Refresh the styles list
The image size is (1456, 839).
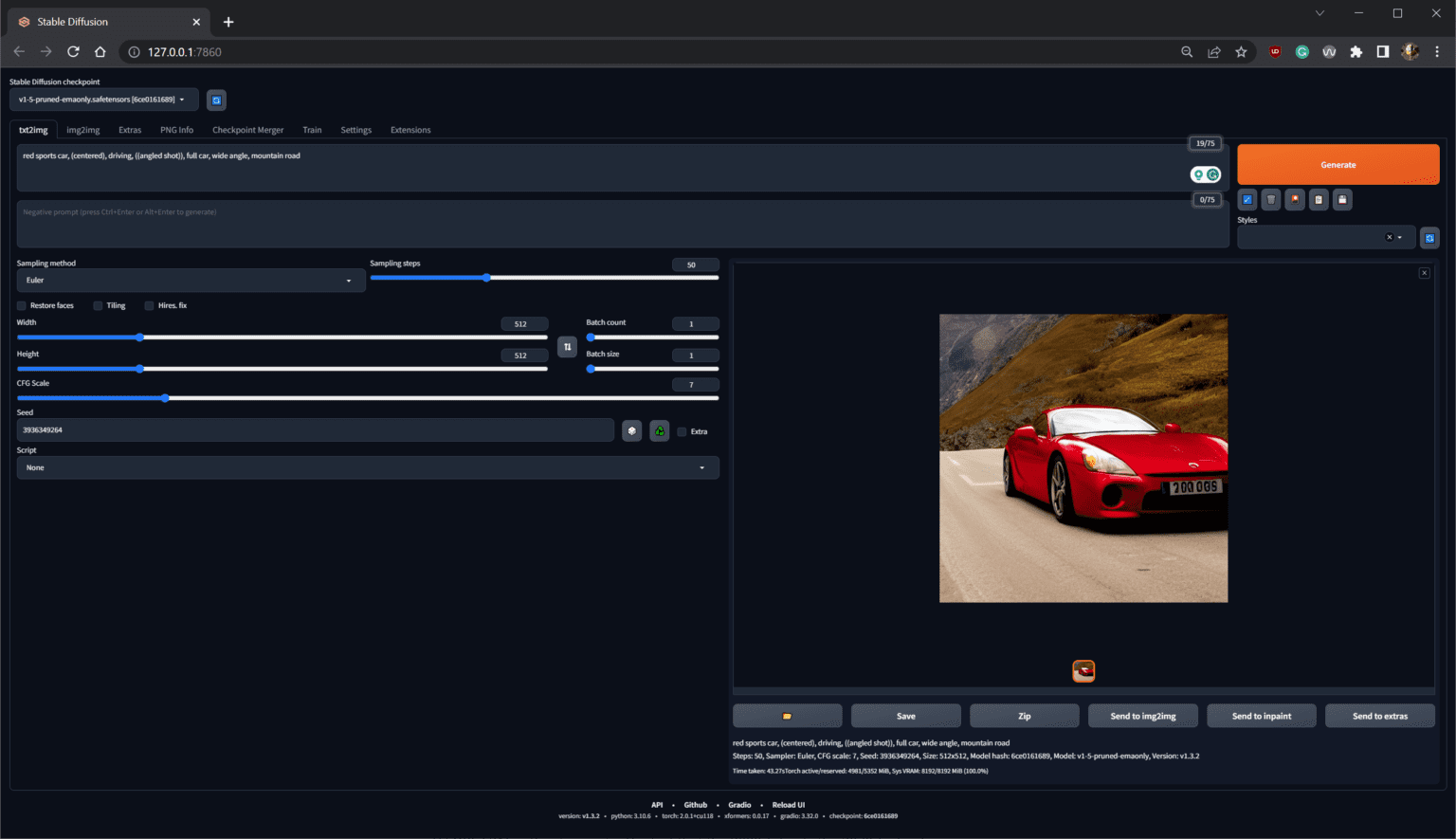(1429, 237)
